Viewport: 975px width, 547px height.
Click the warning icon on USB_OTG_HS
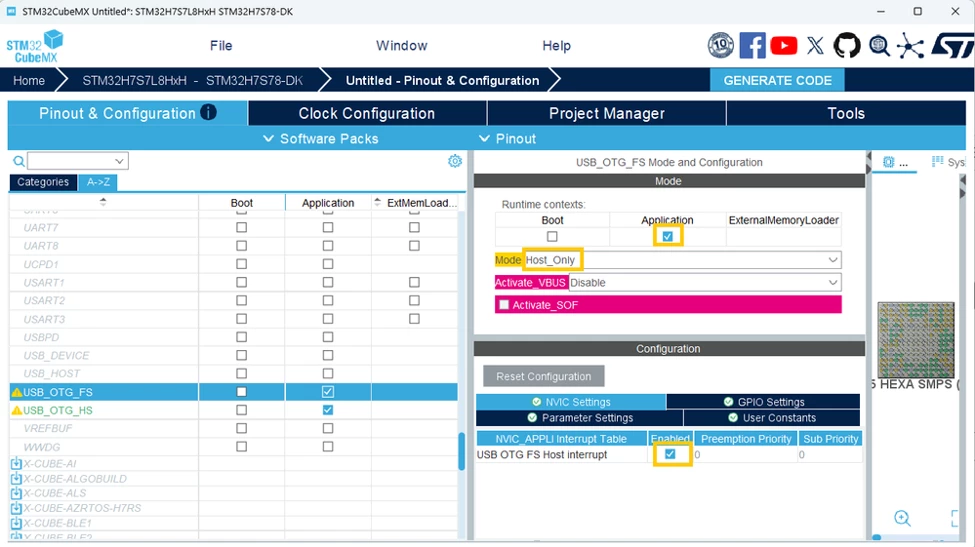tap(17, 410)
